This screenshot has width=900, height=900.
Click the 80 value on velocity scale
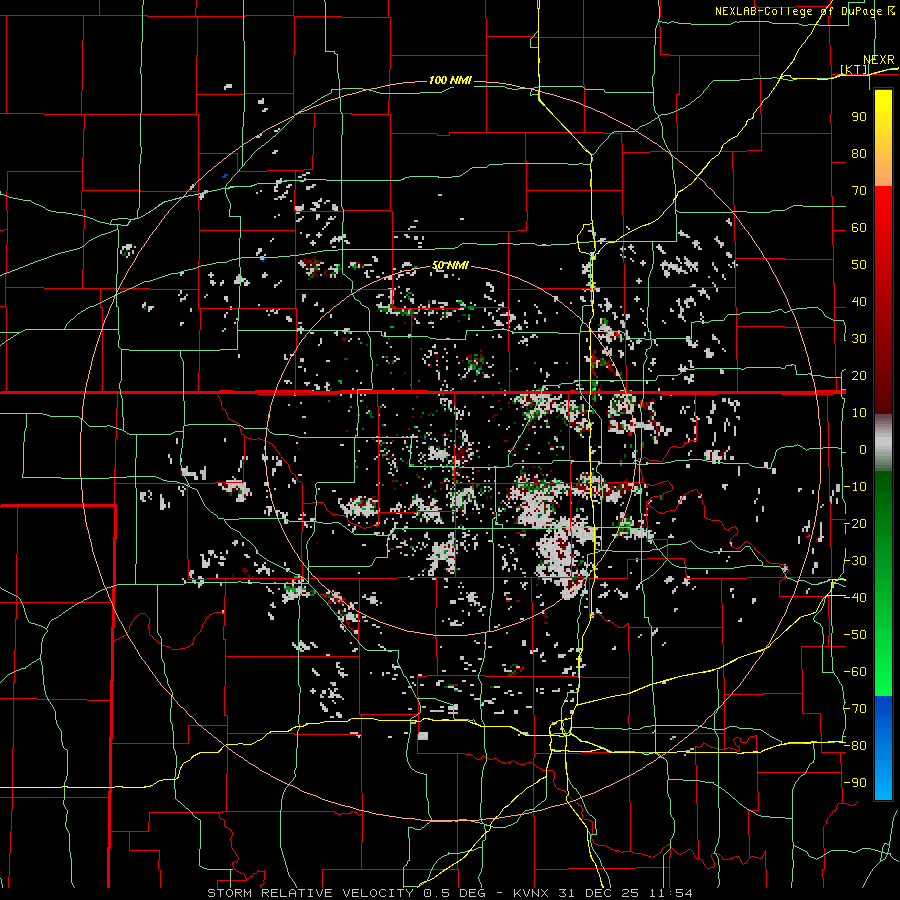(x=859, y=153)
